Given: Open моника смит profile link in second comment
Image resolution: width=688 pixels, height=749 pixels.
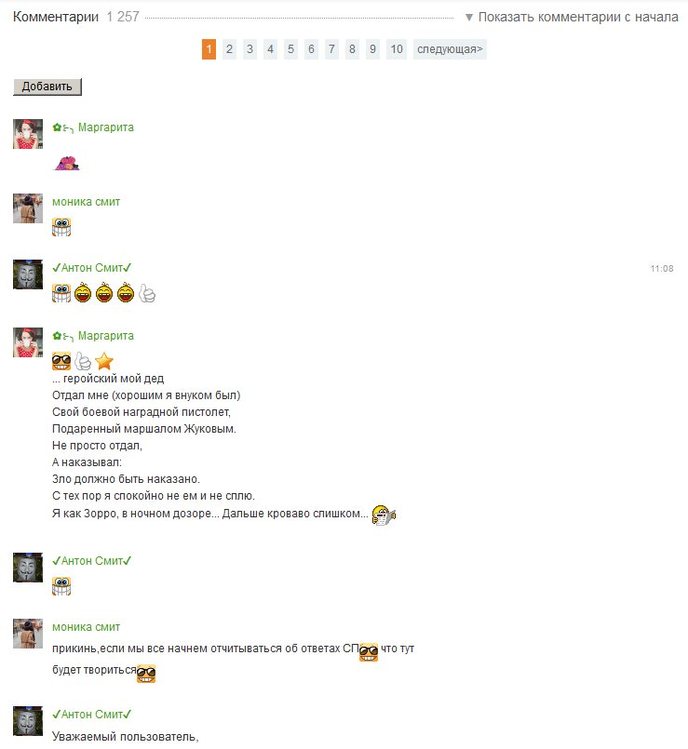Looking at the screenshot, I should click(x=86, y=202).
